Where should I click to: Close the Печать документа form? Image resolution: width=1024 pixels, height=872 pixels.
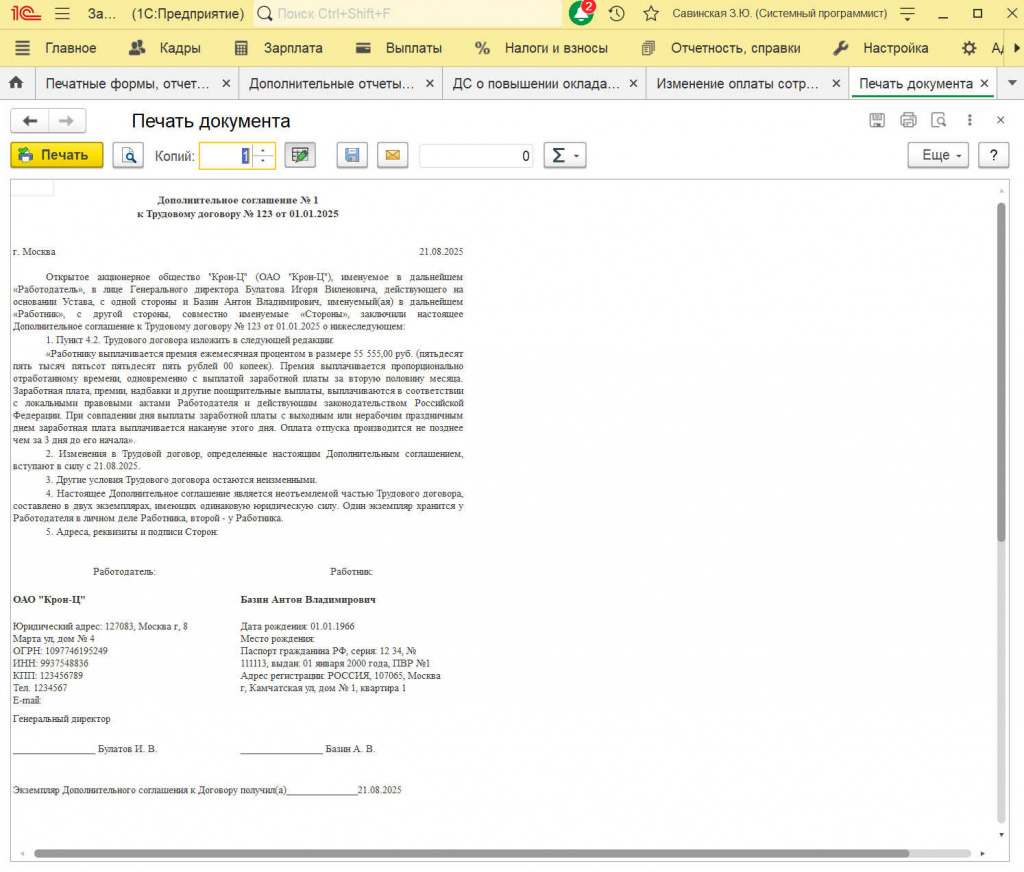coord(1000,120)
